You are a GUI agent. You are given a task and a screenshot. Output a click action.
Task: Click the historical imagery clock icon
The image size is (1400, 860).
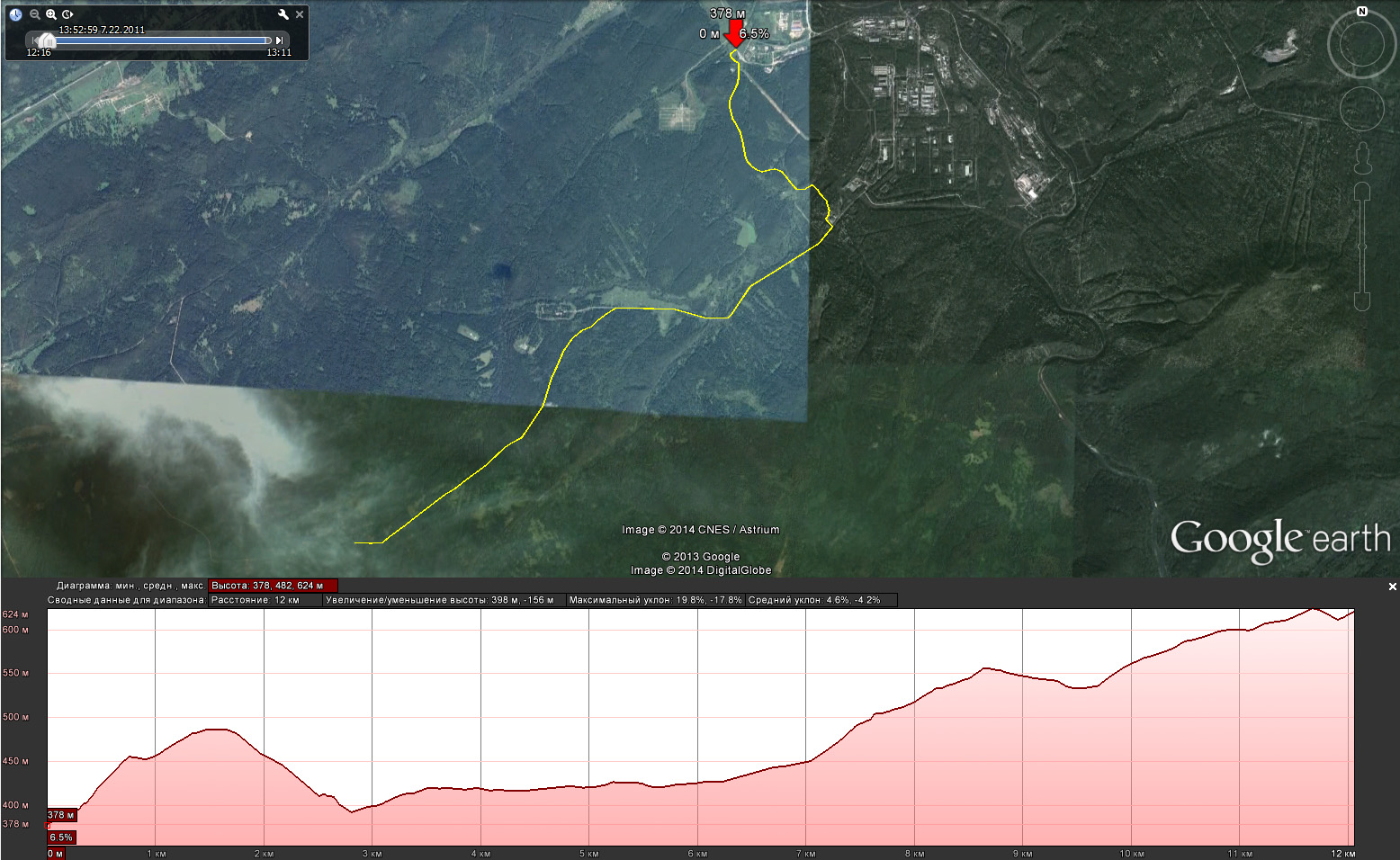[x=15, y=14]
